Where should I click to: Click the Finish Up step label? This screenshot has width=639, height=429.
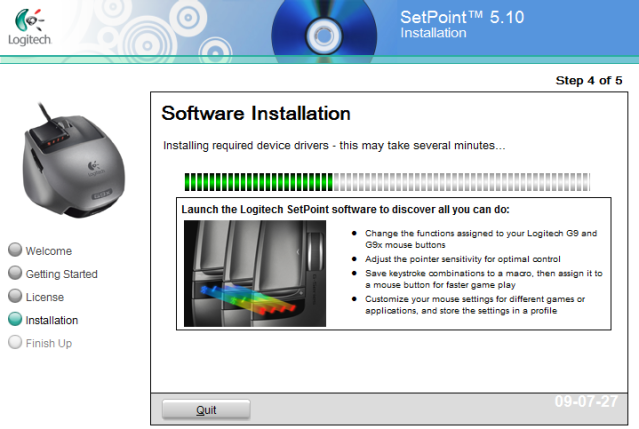click(x=49, y=343)
